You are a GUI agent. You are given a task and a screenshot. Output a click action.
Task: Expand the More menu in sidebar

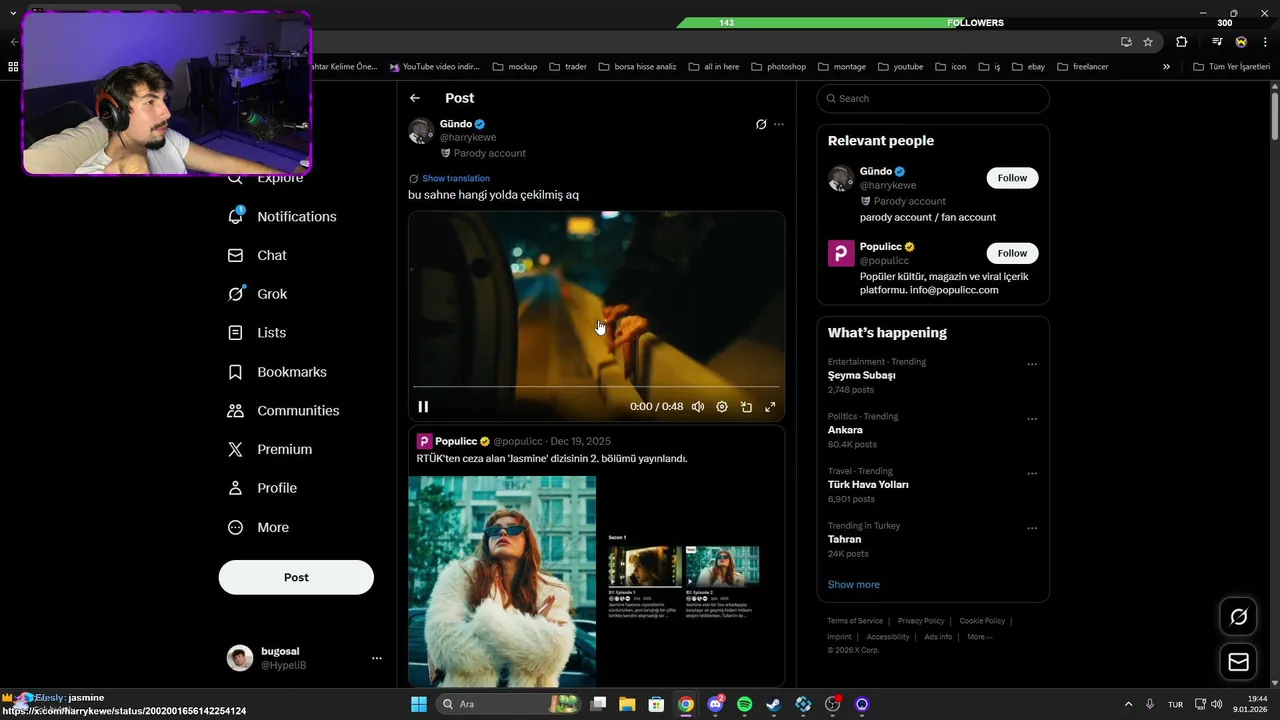point(259,527)
